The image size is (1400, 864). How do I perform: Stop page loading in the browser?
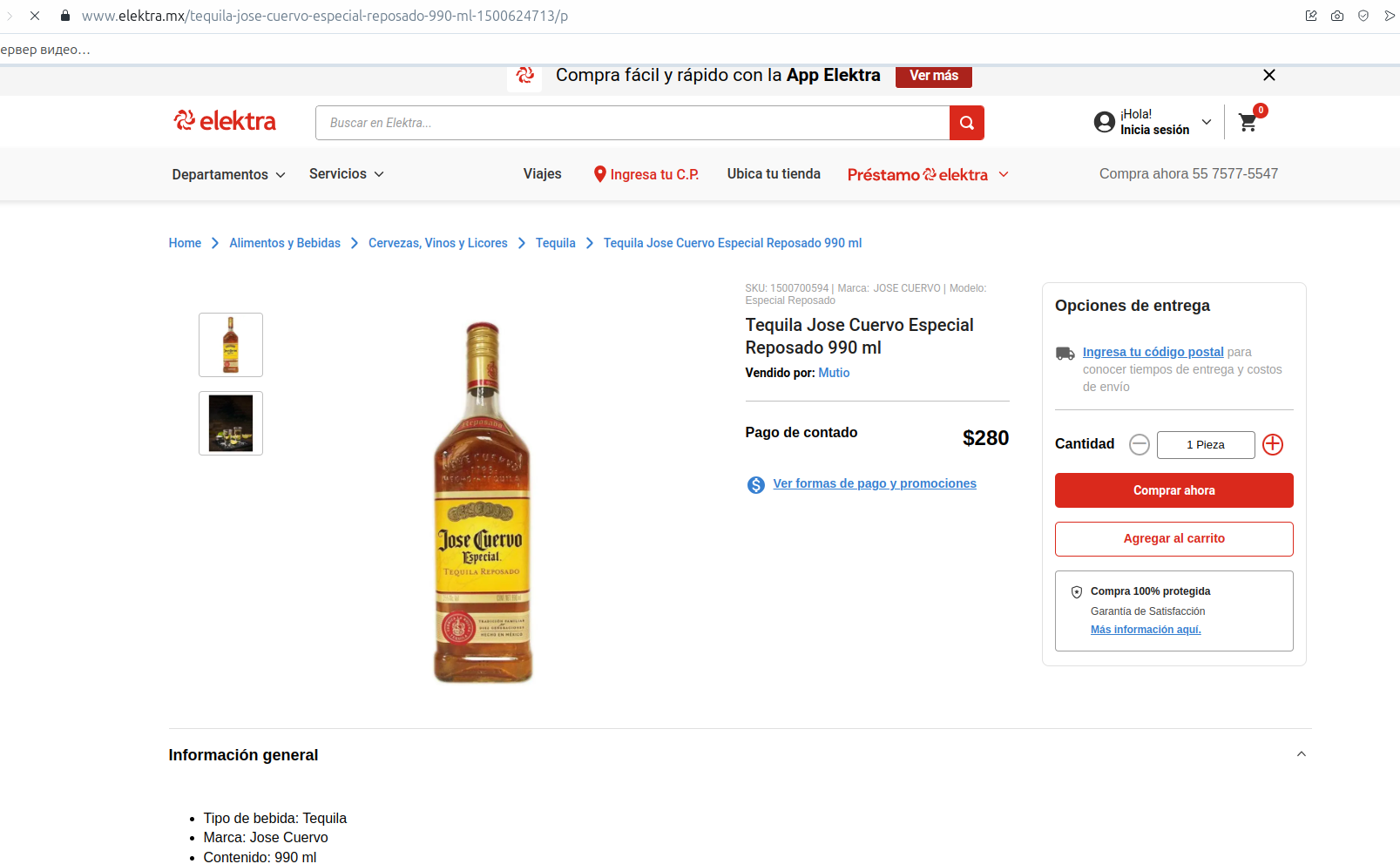pyautogui.click(x=35, y=16)
